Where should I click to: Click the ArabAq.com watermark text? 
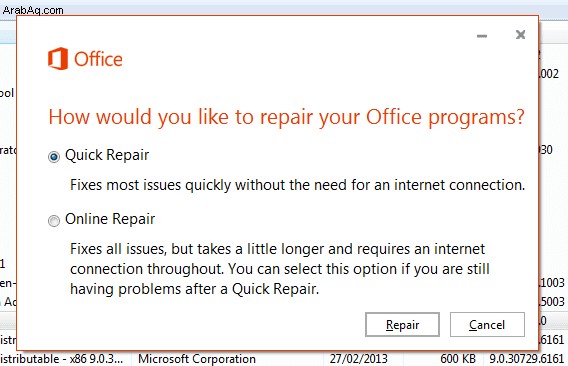[x=33, y=10]
